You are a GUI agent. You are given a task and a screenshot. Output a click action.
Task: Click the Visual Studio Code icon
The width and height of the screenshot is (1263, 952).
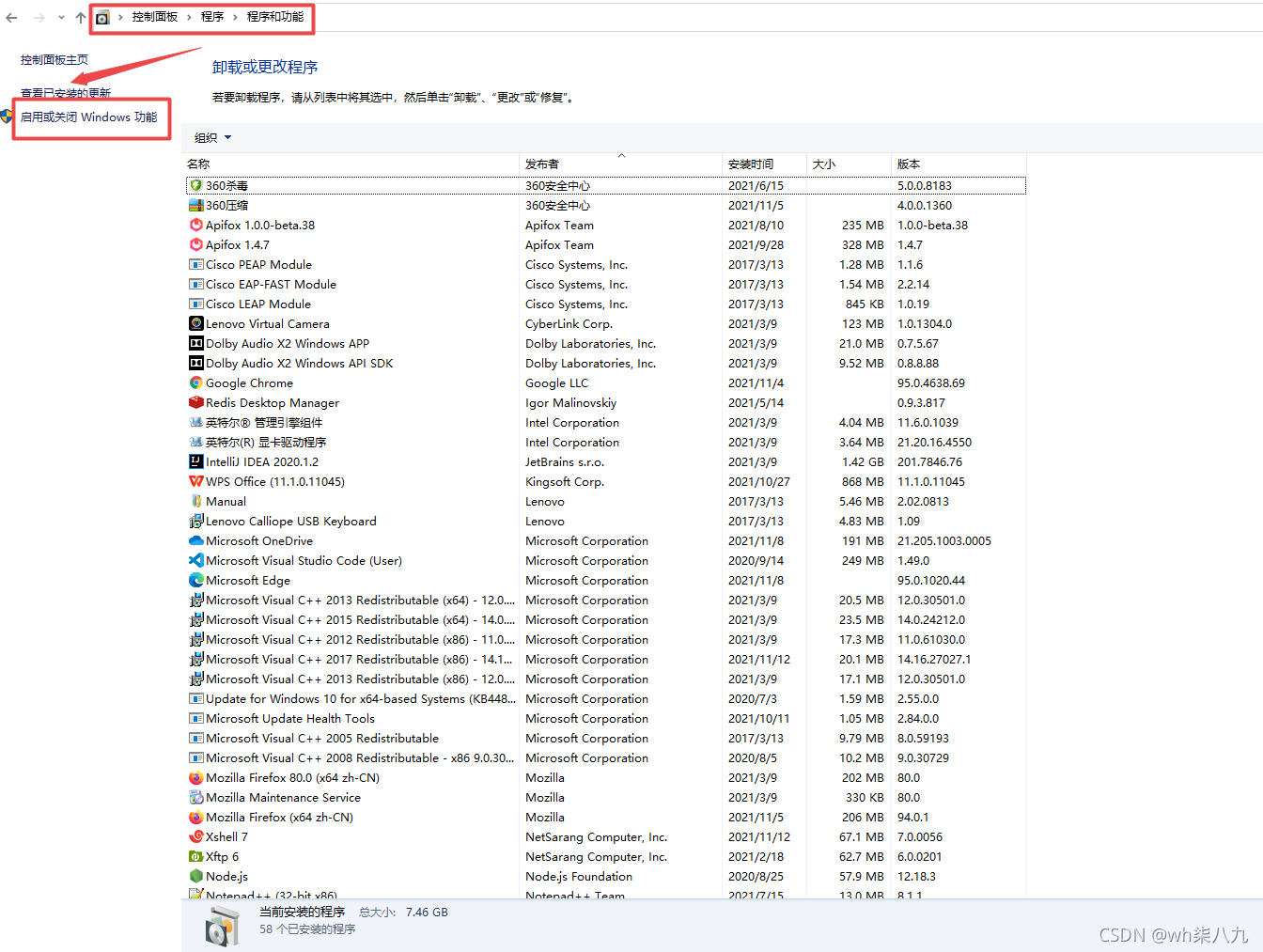(196, 560)
